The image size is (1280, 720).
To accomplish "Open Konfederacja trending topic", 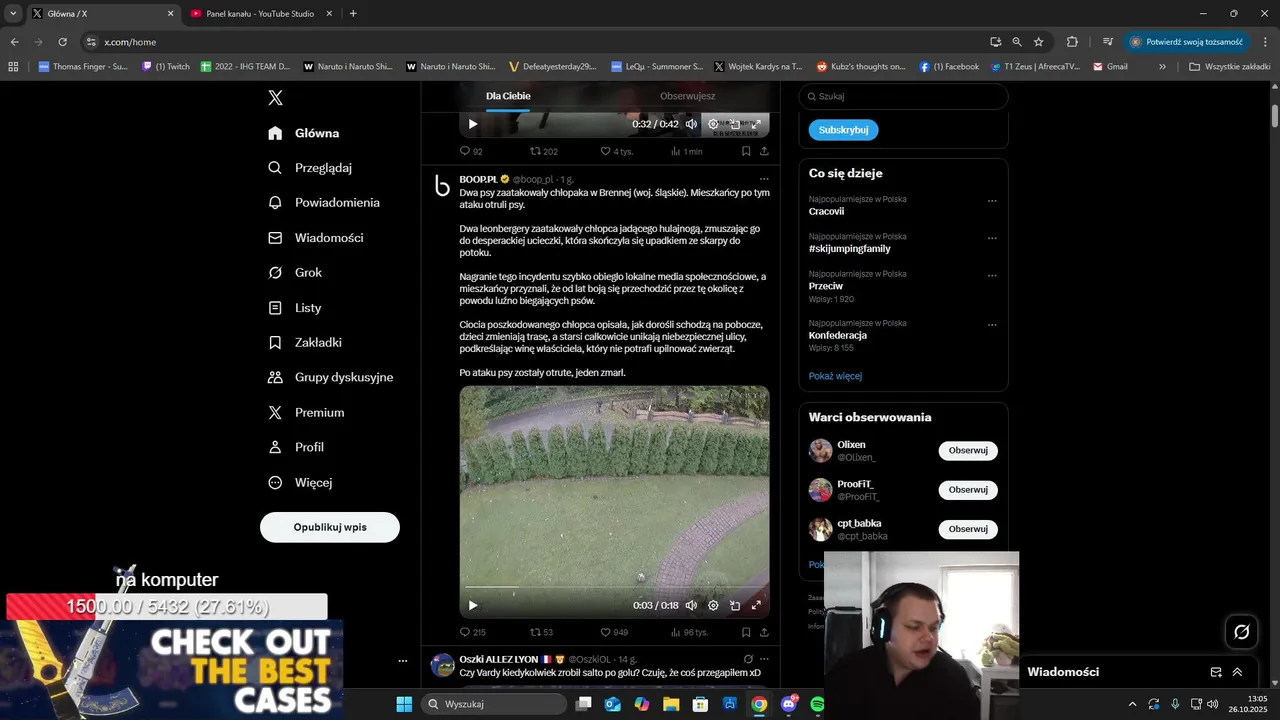I will click(838, 336).
